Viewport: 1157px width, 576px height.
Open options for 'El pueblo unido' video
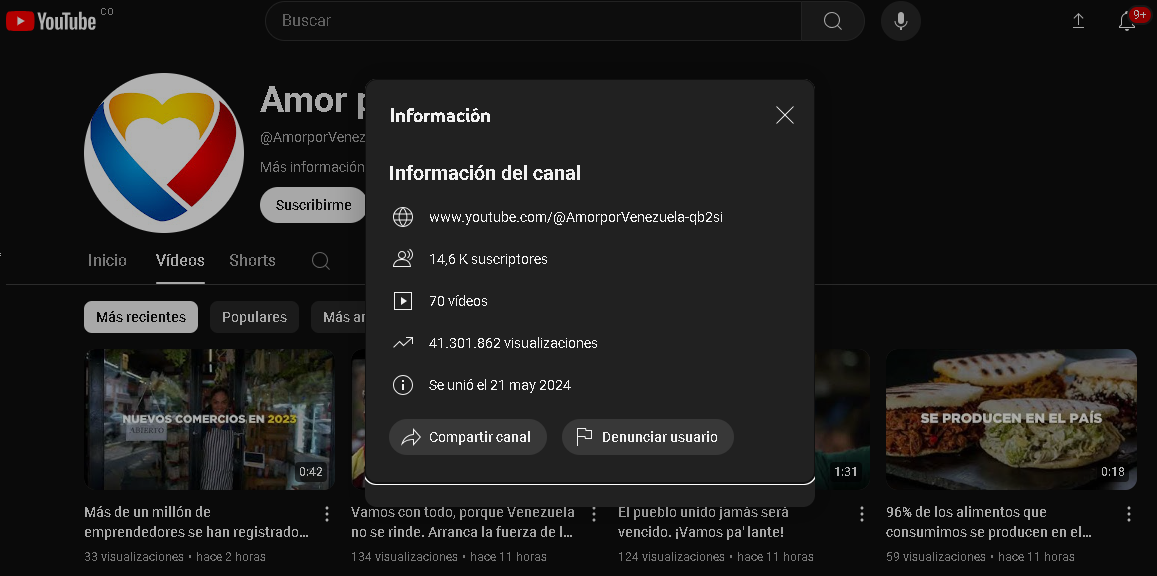(861, 514)
